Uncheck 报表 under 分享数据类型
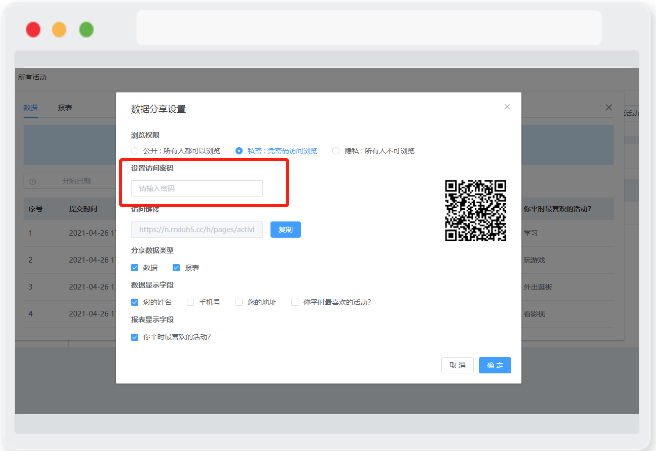The image size is (656, 451). coord(176,267)
